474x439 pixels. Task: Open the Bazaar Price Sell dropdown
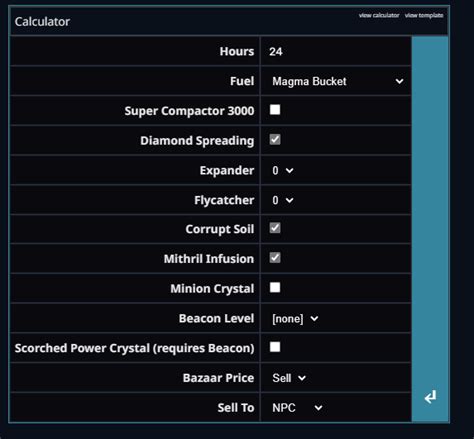tap(289, 378)
